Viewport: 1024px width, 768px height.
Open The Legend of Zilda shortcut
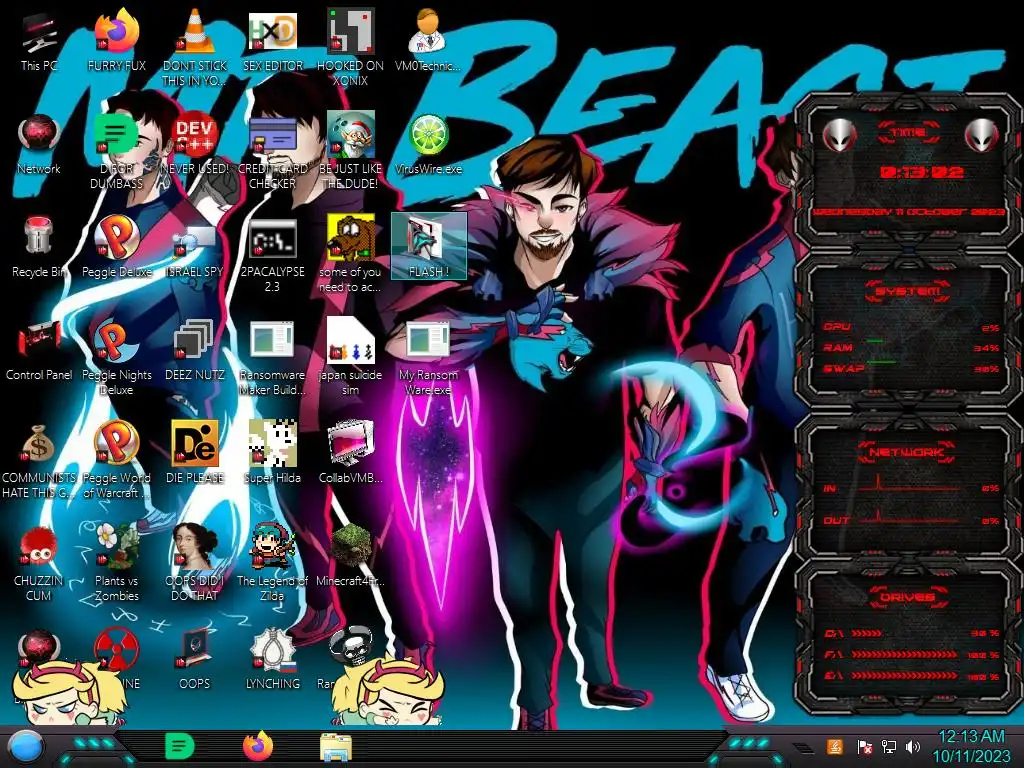point(272,563)
